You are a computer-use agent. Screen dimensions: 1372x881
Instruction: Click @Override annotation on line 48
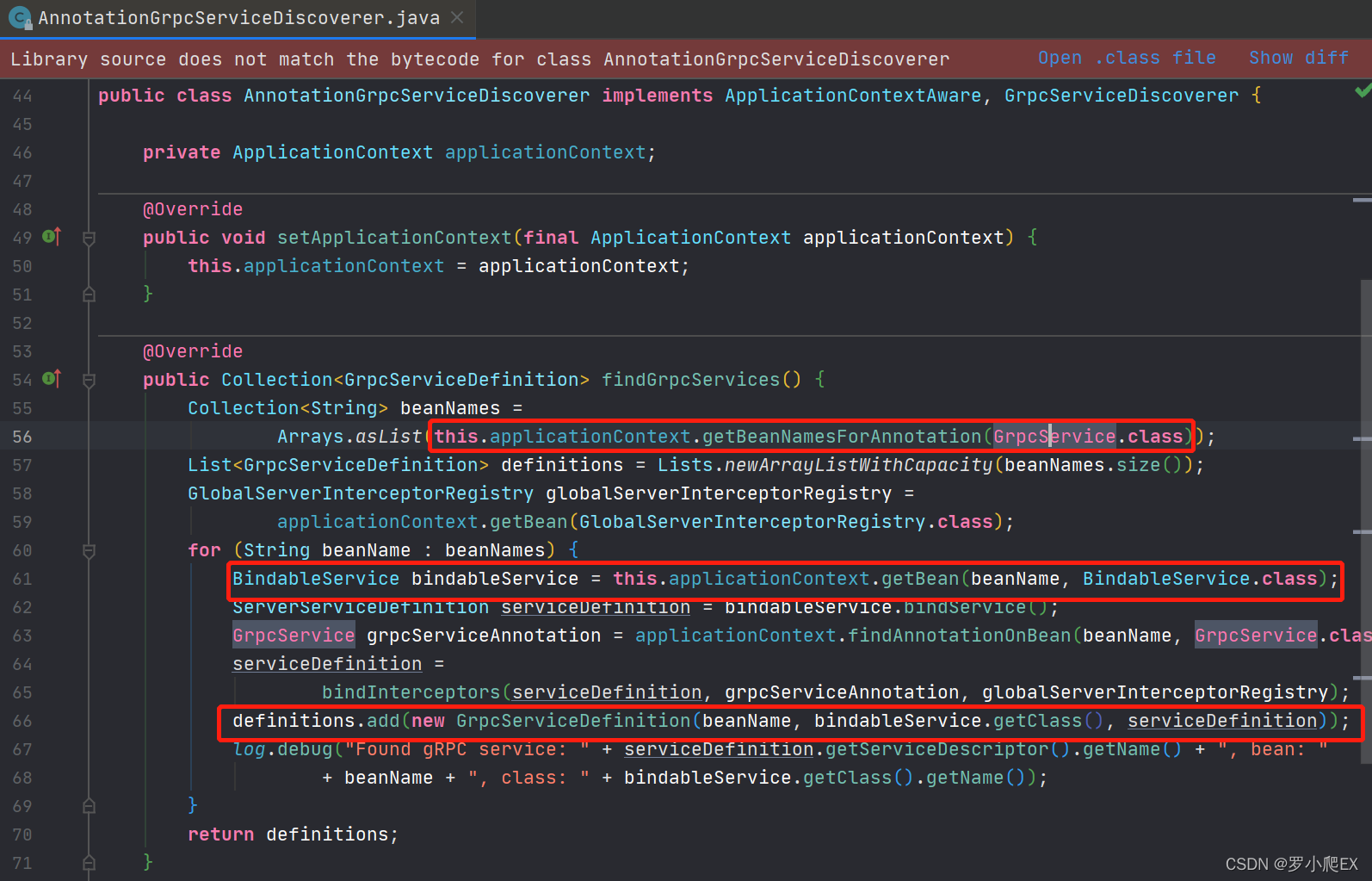[x=193, y=209]
